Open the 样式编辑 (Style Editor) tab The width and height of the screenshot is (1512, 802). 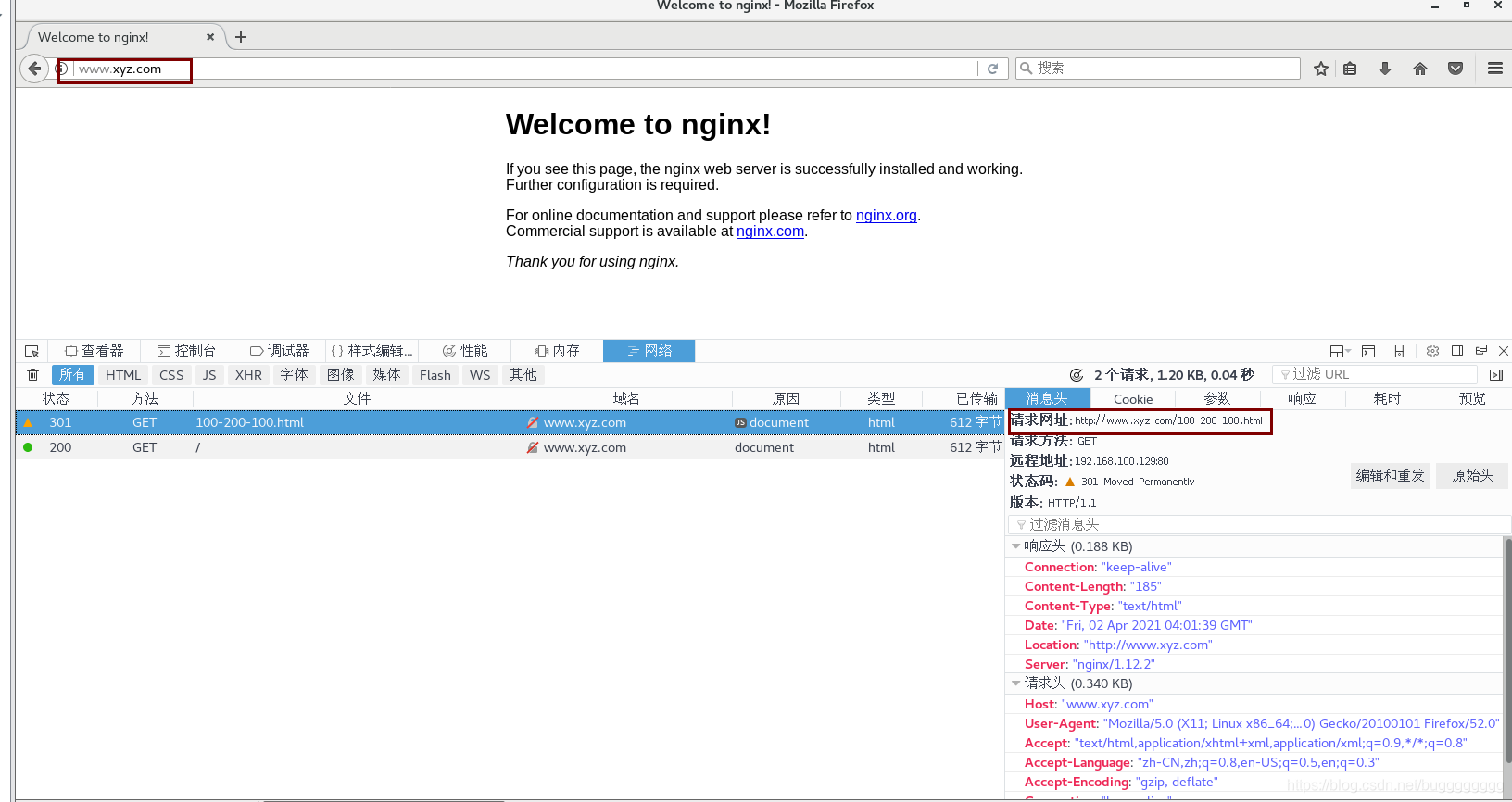click(x=372, y=351)
